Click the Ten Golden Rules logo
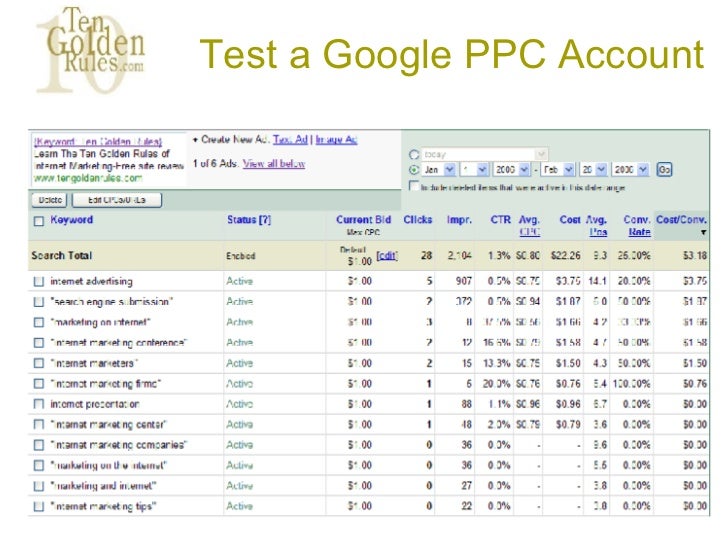Viewport: 728px width, 546px height. 91,50
